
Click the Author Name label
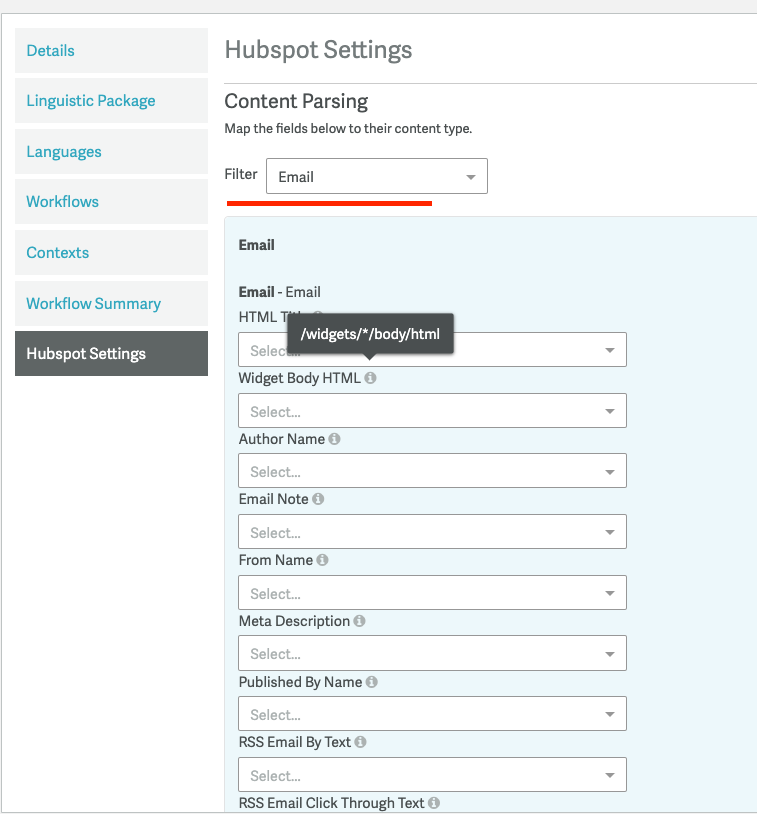282,439
